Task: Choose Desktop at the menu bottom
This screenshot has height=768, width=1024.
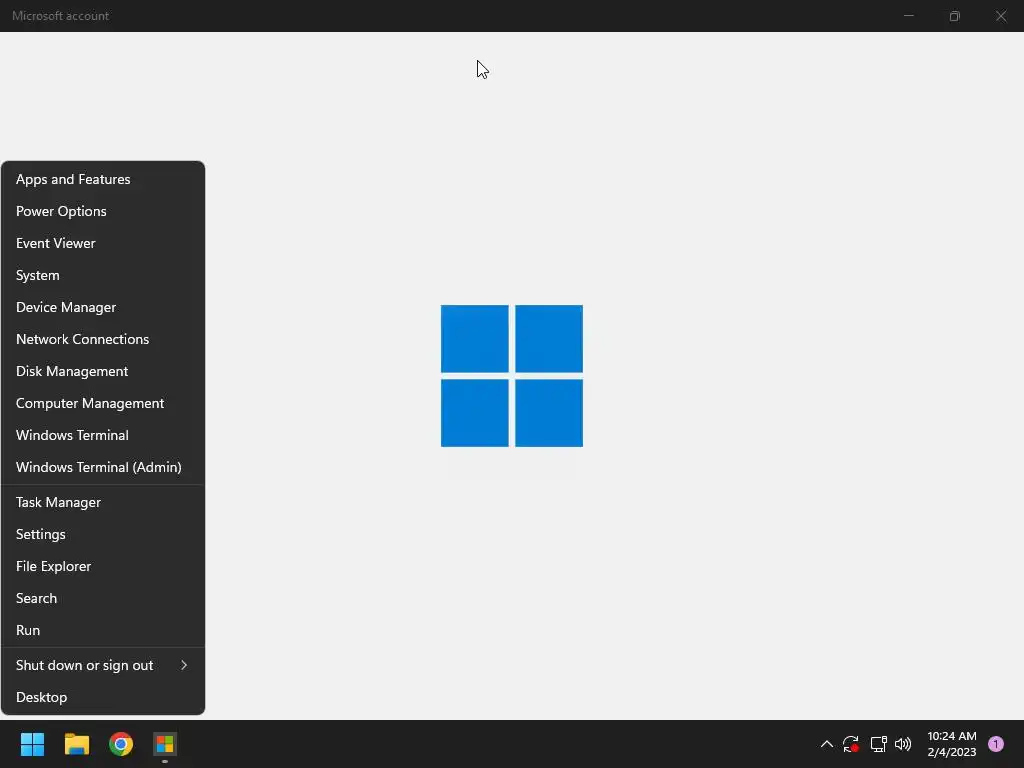Action: tap(103, 697)
